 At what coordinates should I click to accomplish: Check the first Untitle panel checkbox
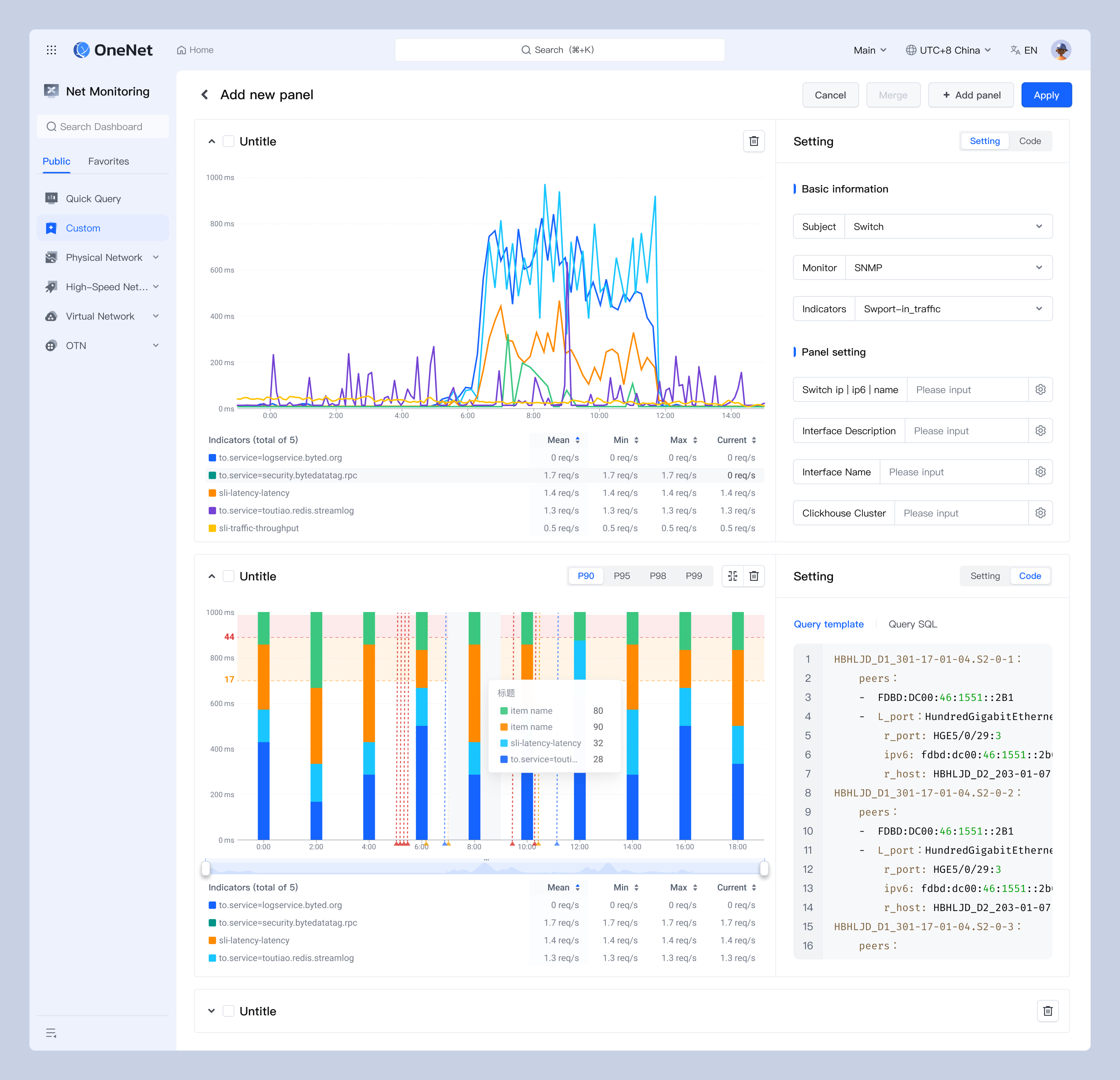pyautogui.click(x=229, y=141)
